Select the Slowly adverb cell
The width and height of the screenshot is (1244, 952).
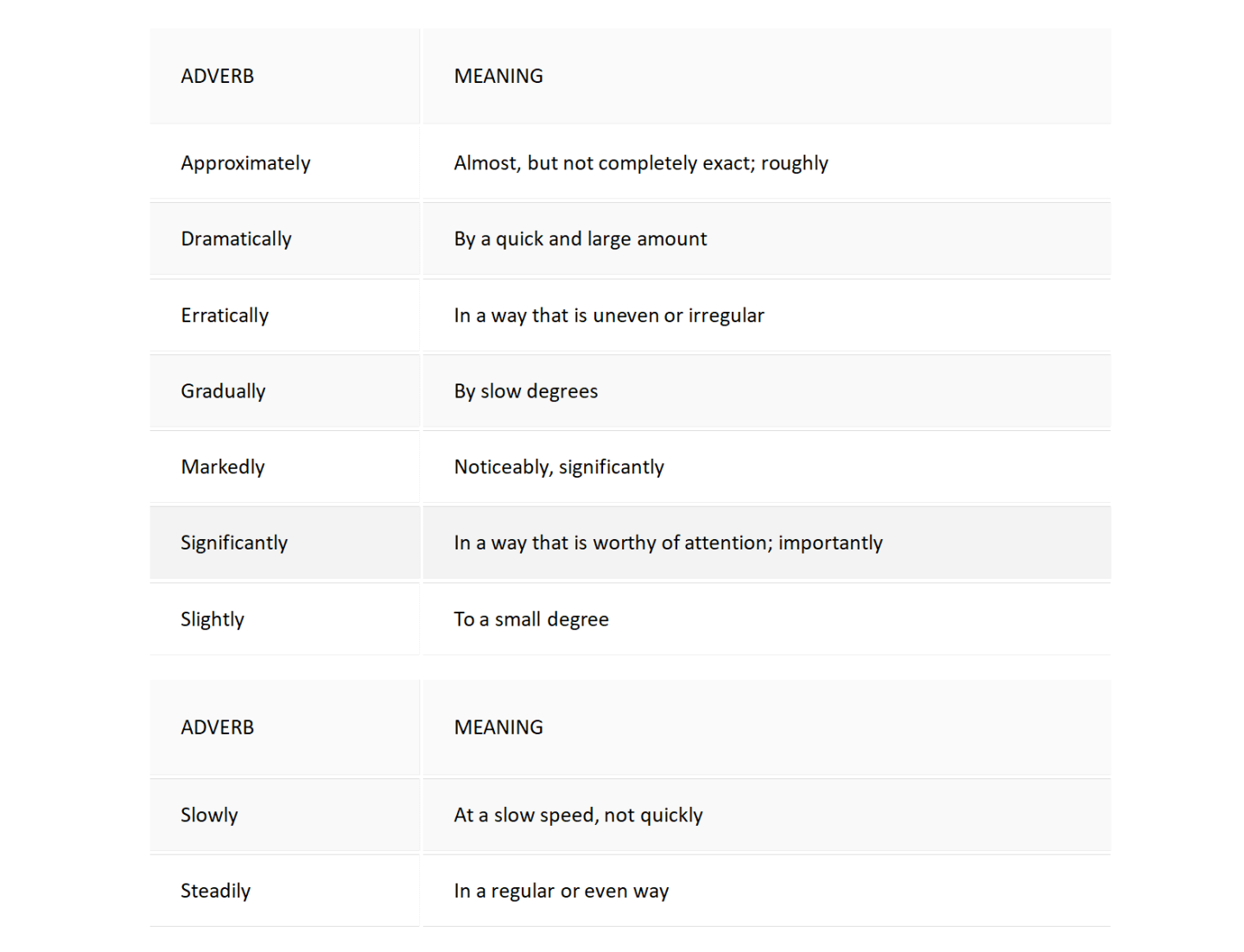[209, 816]
